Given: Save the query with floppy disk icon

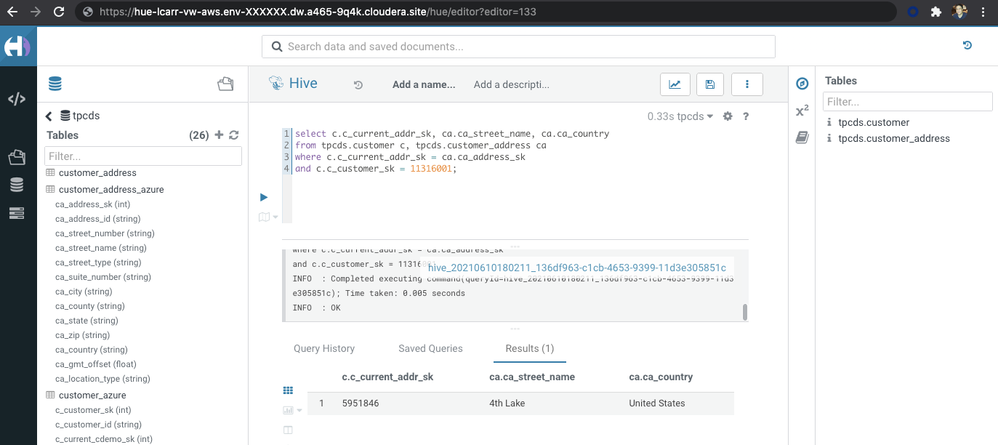Looking at the screenshot, I should (710, 84).
